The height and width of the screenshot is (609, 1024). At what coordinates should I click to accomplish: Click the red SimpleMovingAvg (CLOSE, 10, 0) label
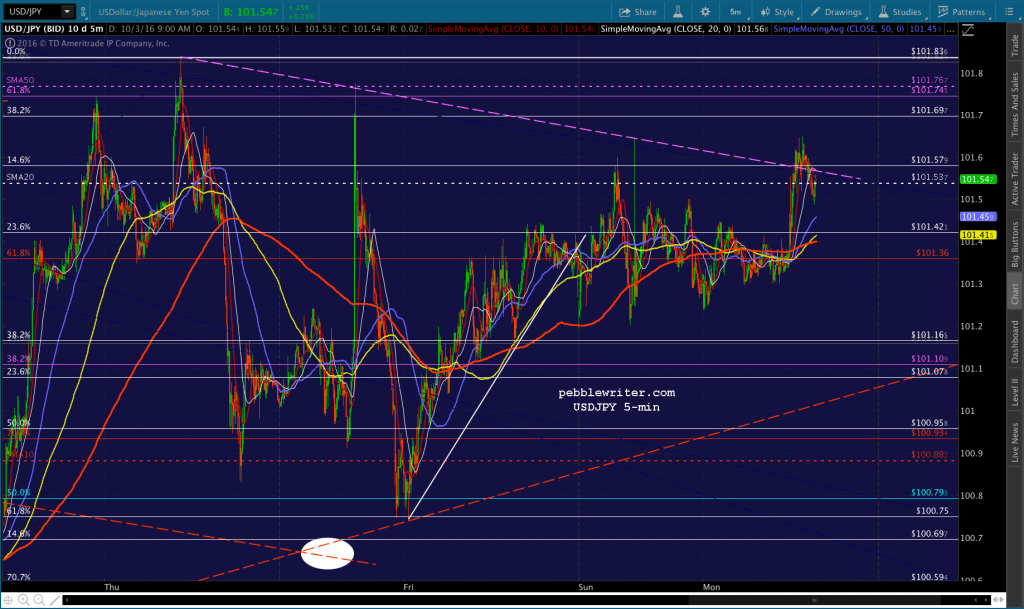click(x=493, y=29)
